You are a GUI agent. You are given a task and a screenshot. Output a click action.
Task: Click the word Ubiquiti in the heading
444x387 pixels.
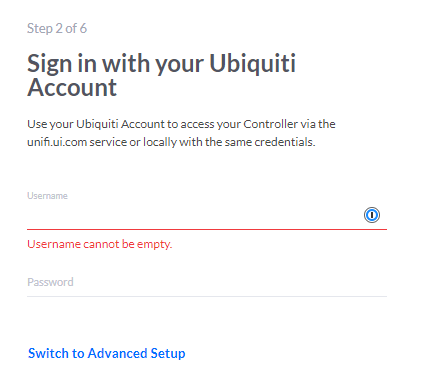click(x=252, y=63)
